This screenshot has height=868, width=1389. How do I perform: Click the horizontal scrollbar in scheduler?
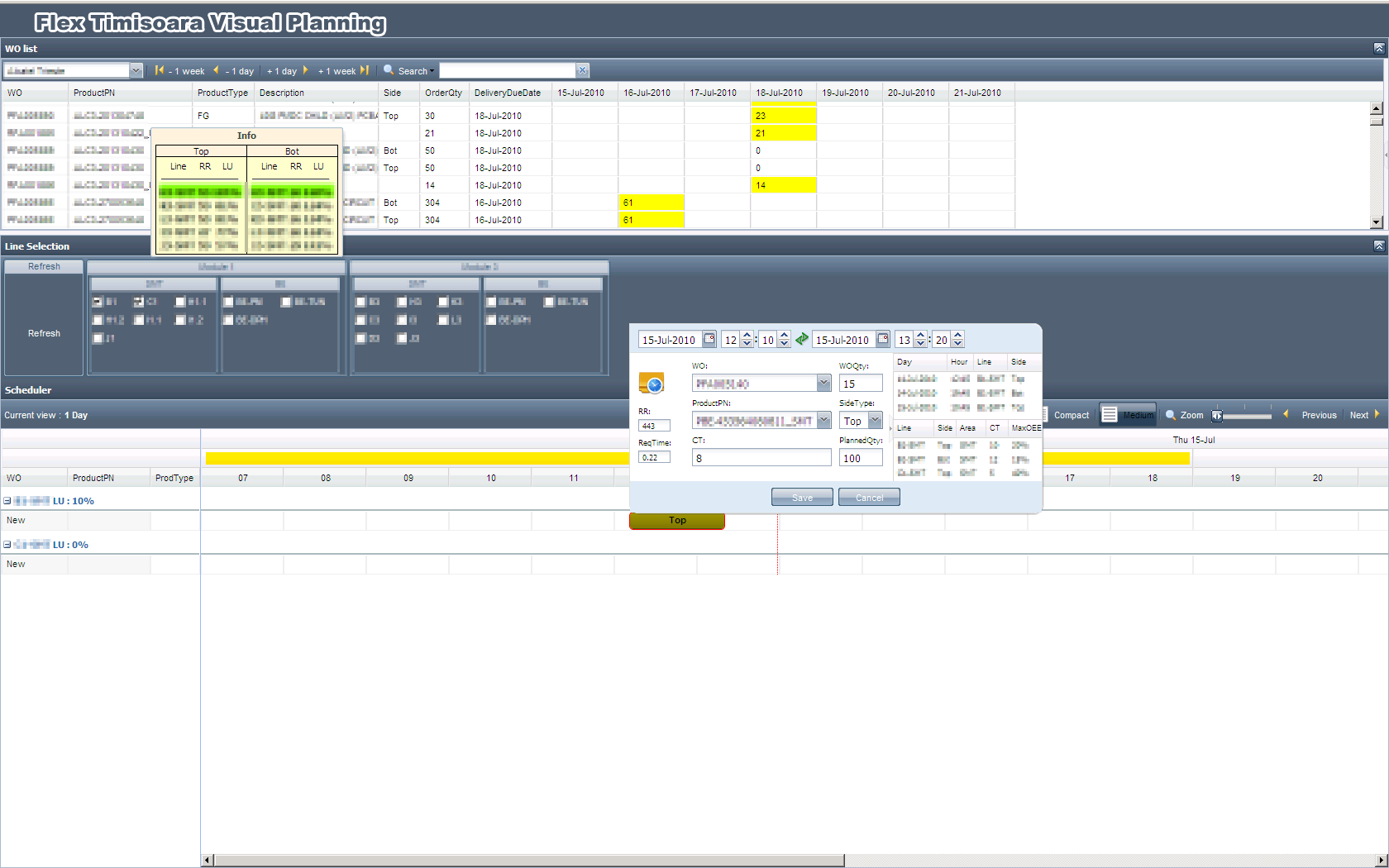point(529,861)
